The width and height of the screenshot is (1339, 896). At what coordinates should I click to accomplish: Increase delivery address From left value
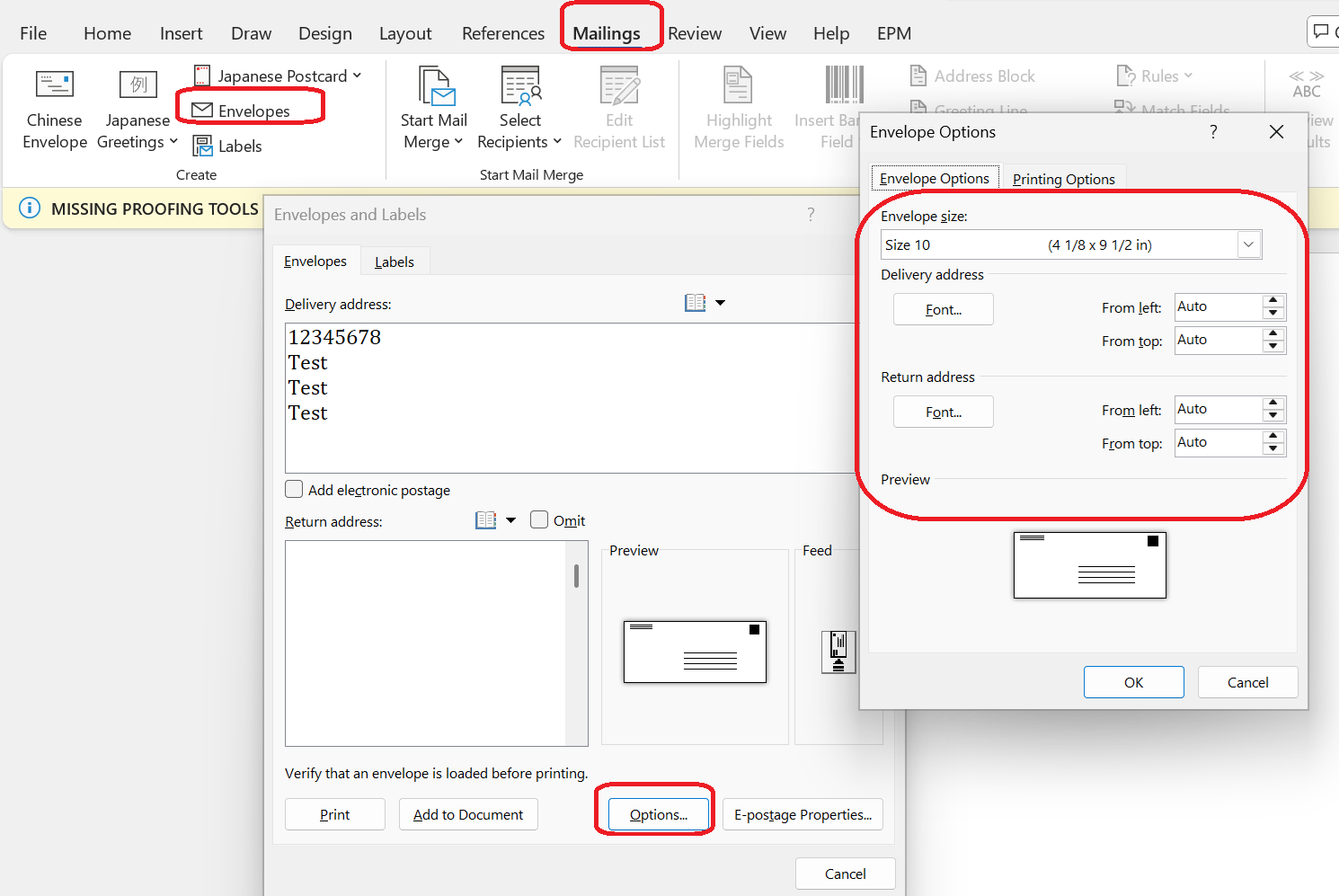[1273, 300]
